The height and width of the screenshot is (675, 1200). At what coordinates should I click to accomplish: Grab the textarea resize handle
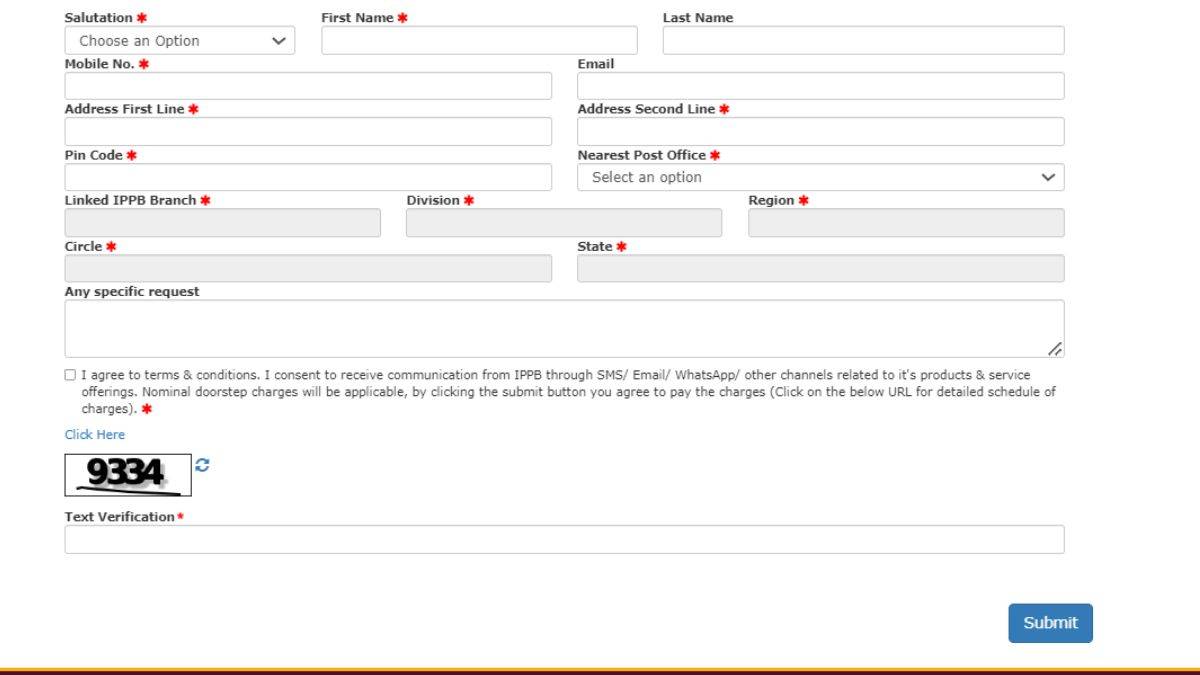1055,349
